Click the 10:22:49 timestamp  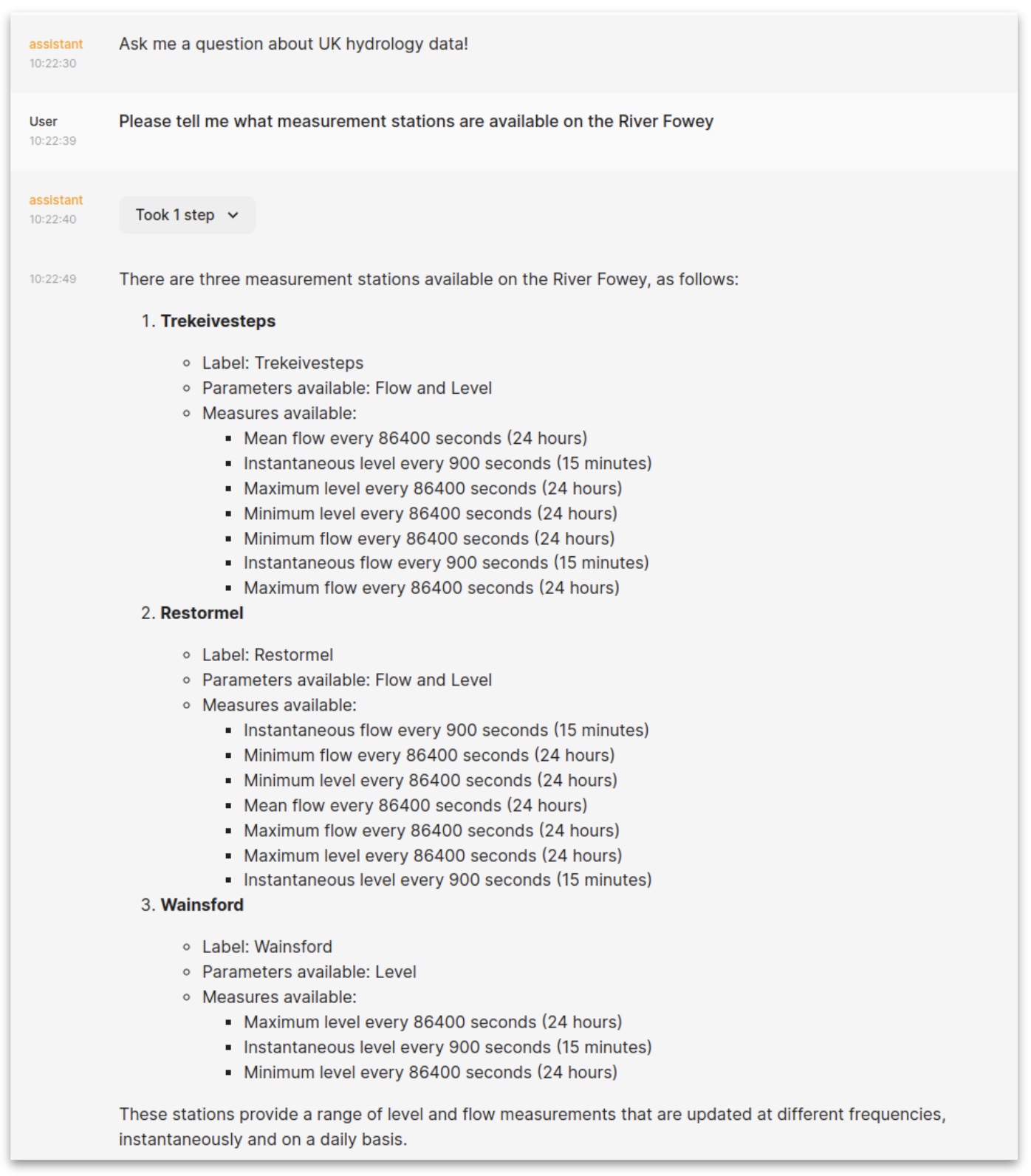point(52,279)
